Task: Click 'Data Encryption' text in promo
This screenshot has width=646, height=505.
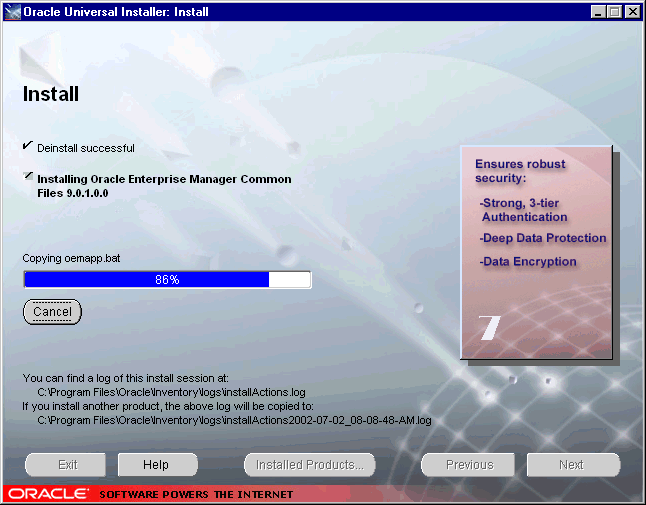Action: click(x=528, y=262)
